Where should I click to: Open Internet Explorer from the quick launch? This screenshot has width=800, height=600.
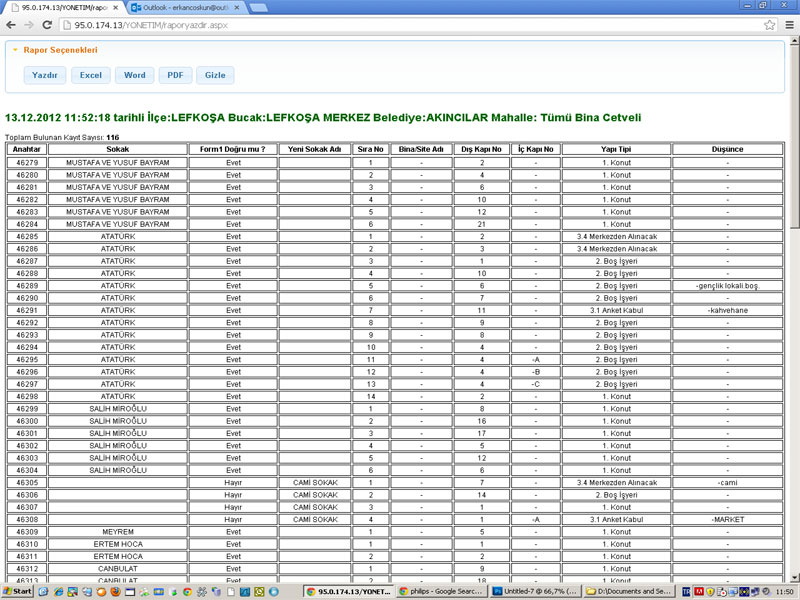[x=59, y=592]
